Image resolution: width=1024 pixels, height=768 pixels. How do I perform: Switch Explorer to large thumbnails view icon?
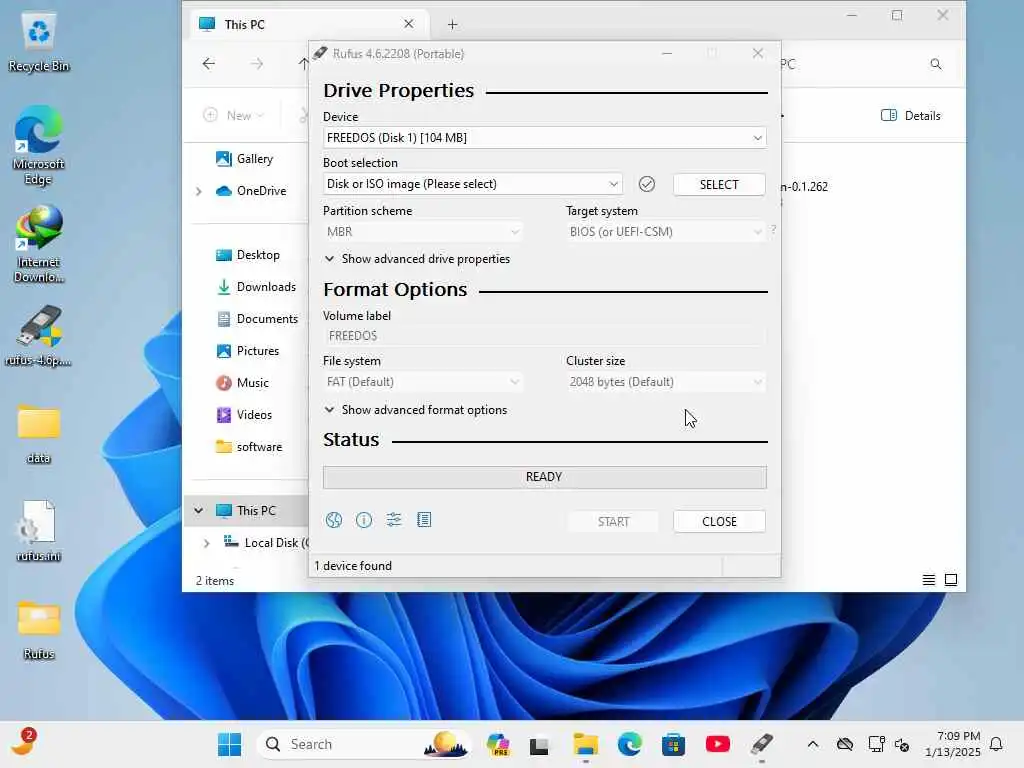click(x=951, y=580)
